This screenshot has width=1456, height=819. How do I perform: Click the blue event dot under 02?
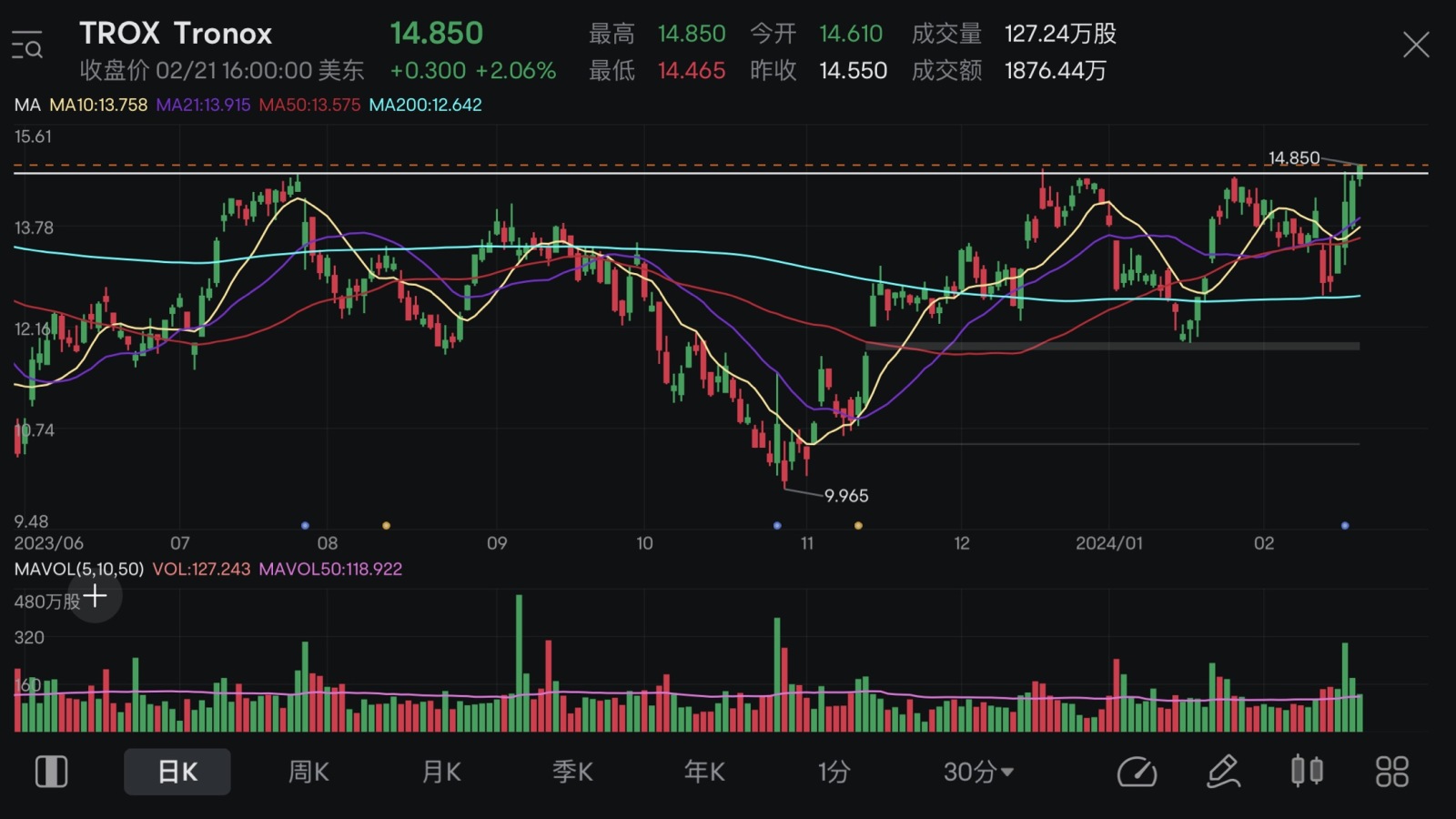[x=1345, y=525]
